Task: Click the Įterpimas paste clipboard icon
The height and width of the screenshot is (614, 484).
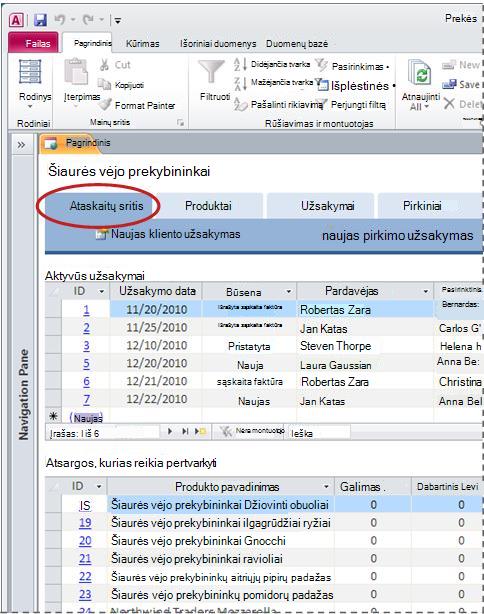Action: coord(76,71)
